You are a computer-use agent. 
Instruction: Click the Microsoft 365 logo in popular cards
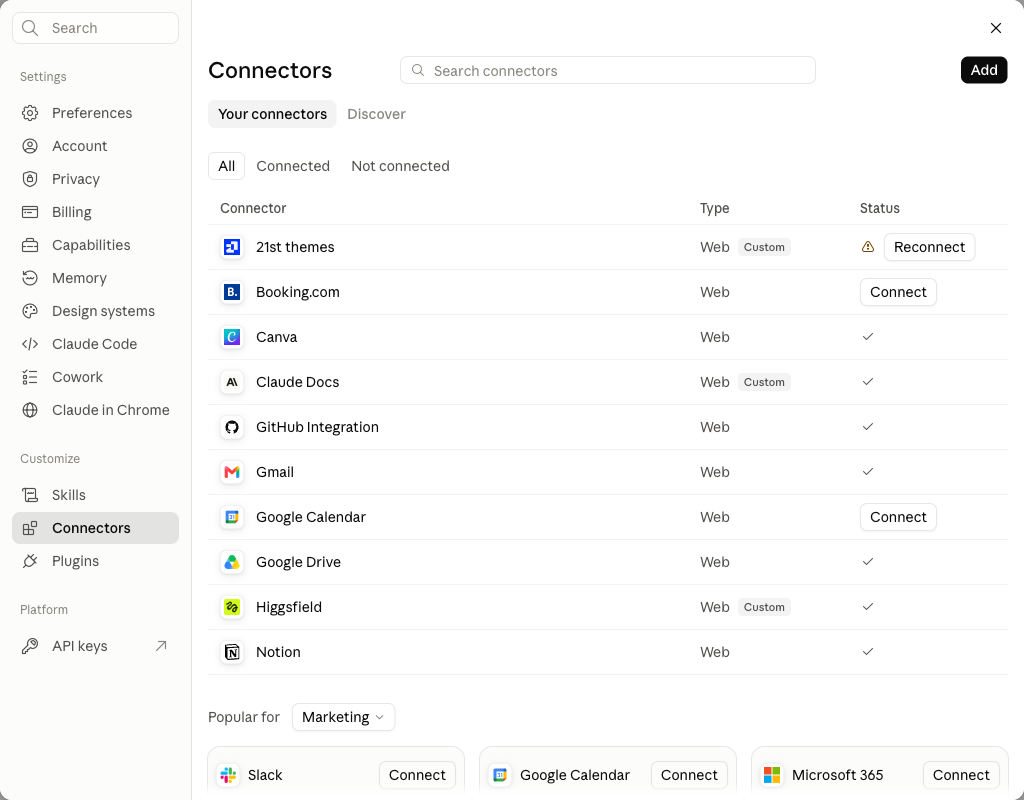772,775
